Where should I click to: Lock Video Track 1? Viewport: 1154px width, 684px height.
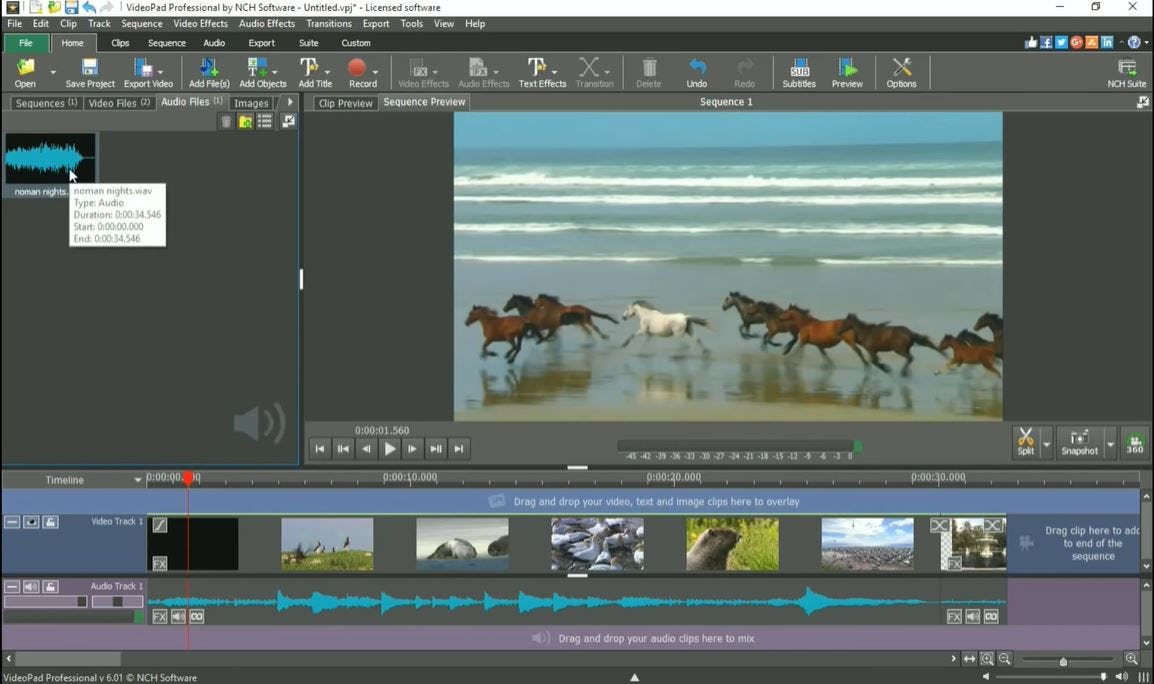click(x=49, y=521)
